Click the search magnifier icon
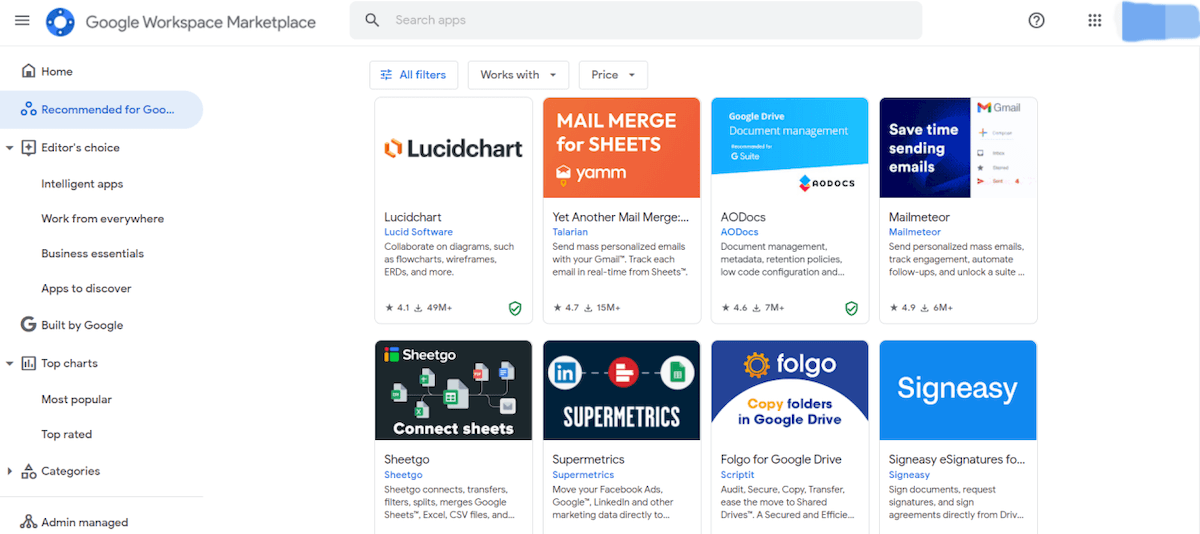The width and height of the screenshot is (1200, 534). [x=372, y=20]
